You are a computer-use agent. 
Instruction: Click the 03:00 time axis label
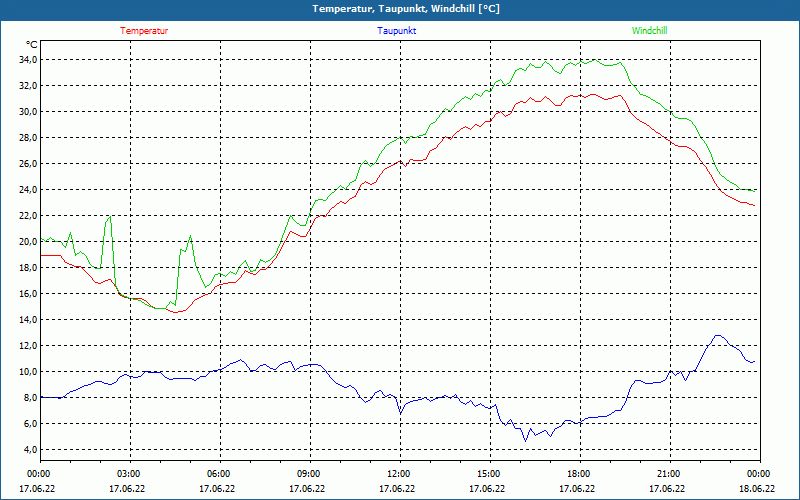point(130,474)
